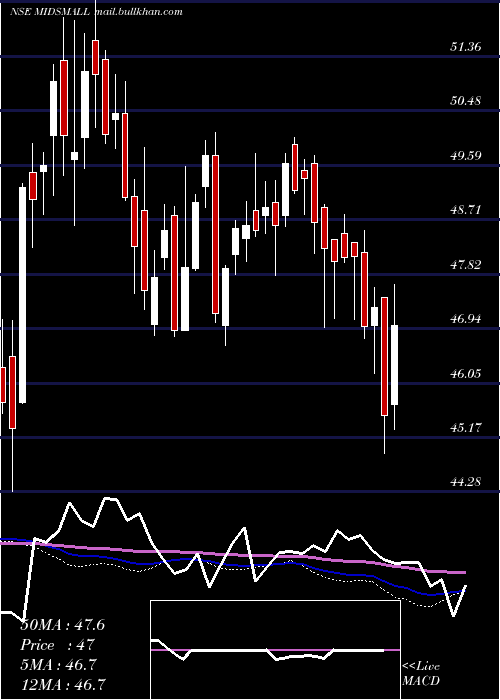Select the 44.28 price axis label
Image resolution: width=500 pixels, height=700 pixels.
(466, 482)
